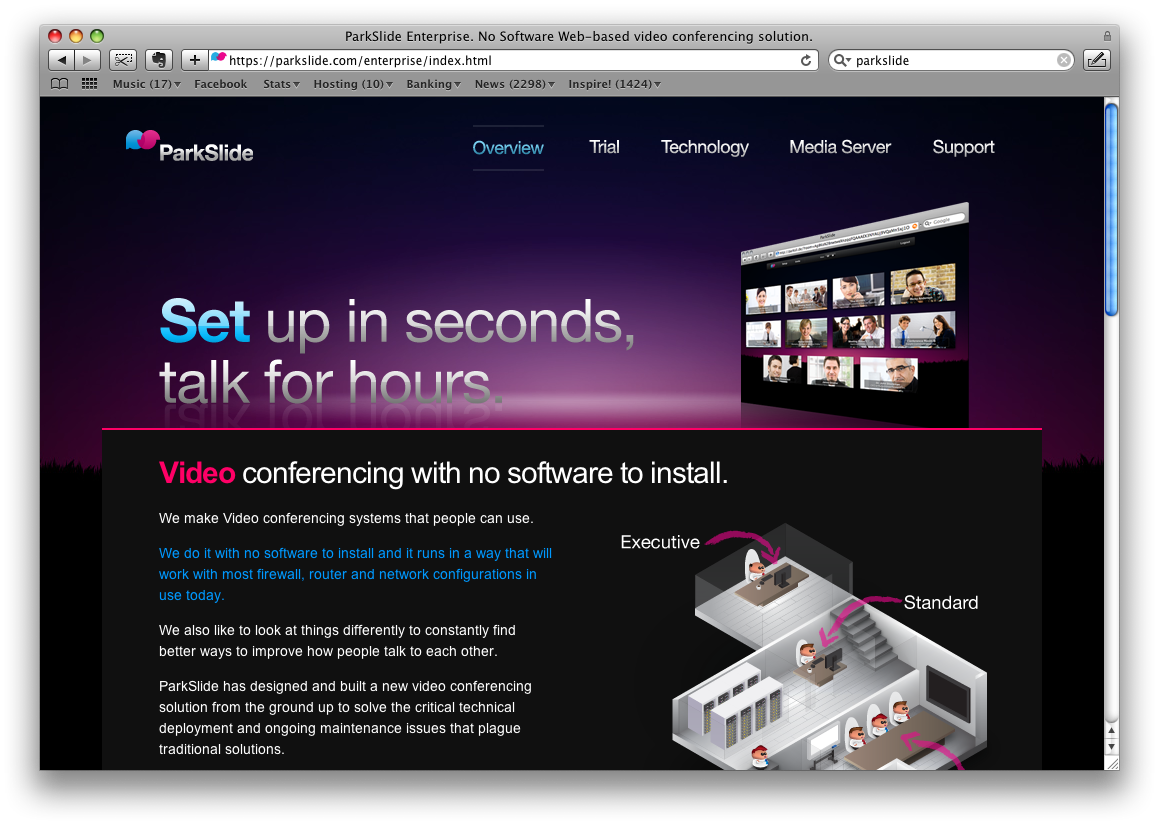Click the 'Standard' diagram label
This screenshot has width=1159, height=825.
coord(940,602)
